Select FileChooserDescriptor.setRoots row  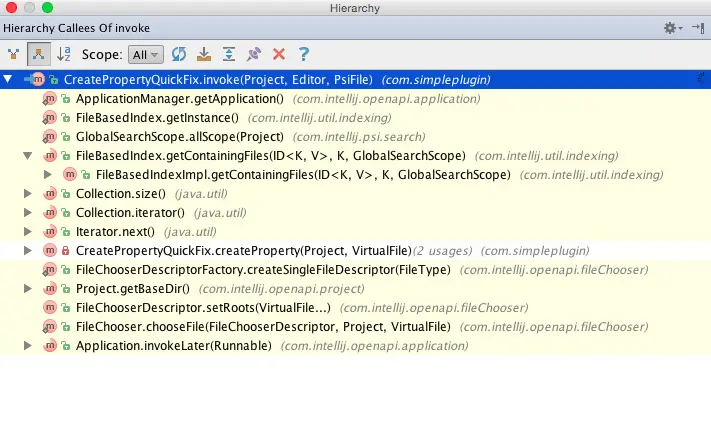356,307
